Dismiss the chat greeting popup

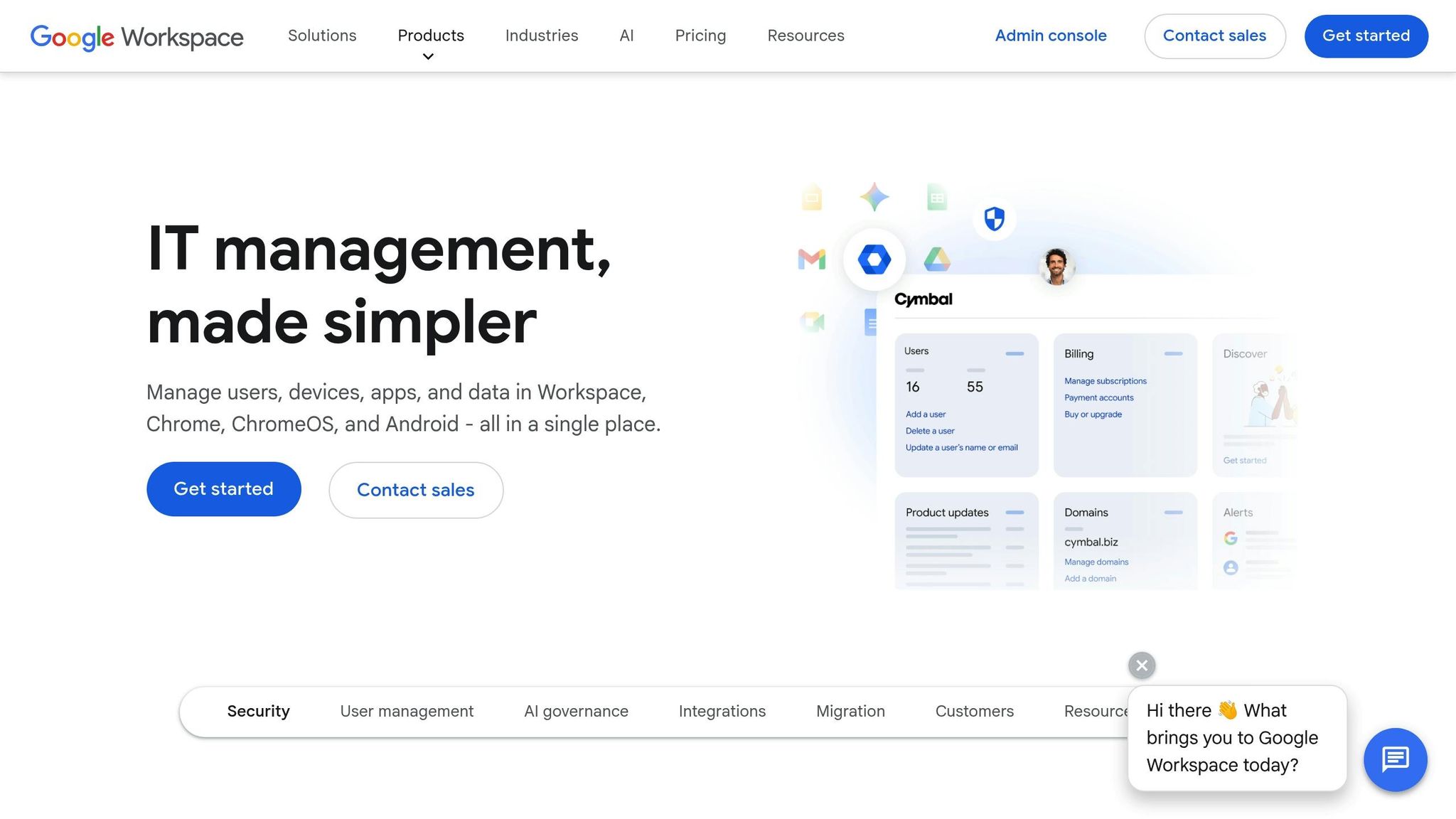tap(1141, 665)
